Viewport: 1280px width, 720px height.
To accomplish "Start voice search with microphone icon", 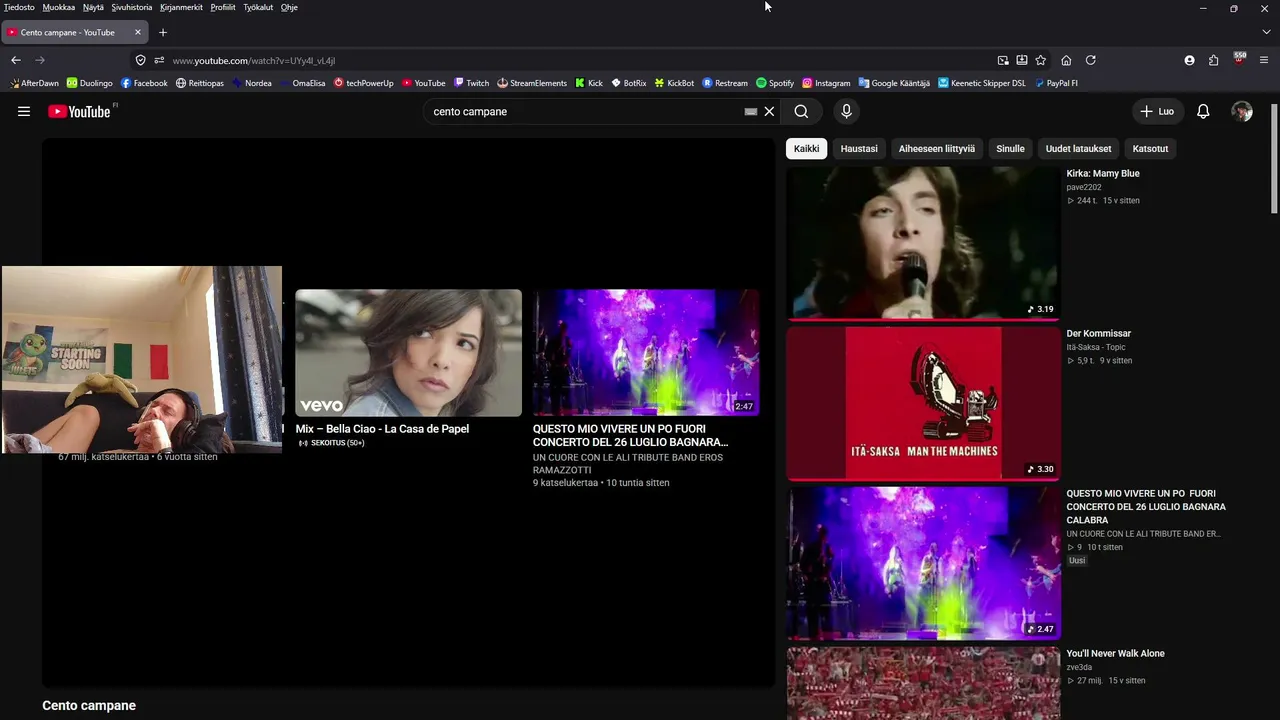I will (x=846, y=111).
